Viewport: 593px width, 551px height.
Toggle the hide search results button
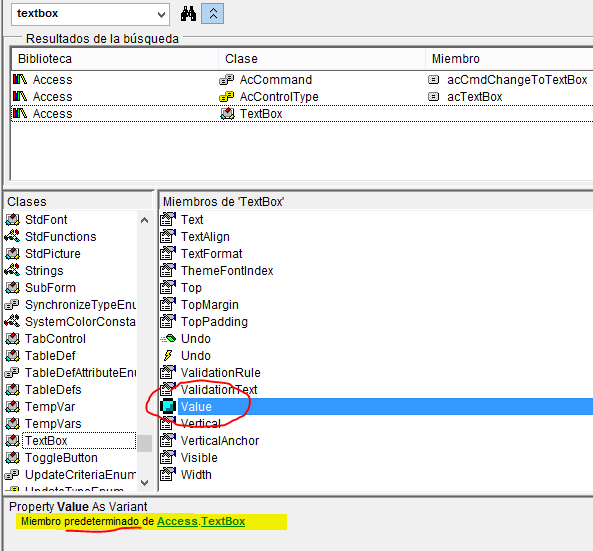213,14
